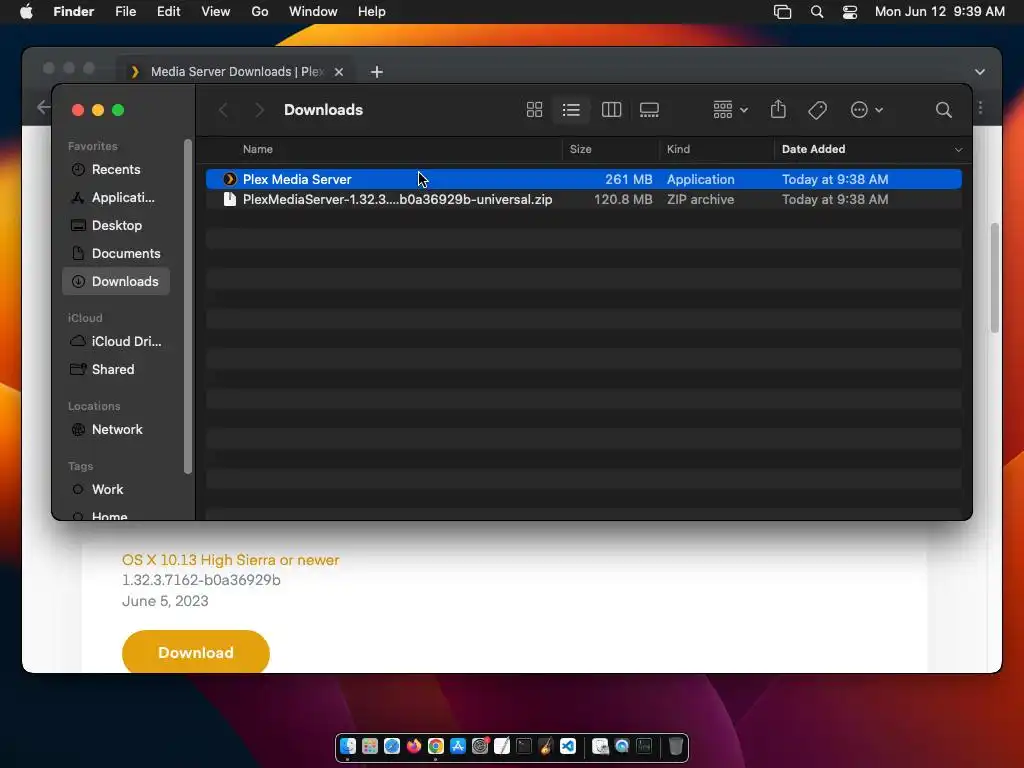Open the Apple menu
The image size is (1024, 768).
tap(26, 12)
